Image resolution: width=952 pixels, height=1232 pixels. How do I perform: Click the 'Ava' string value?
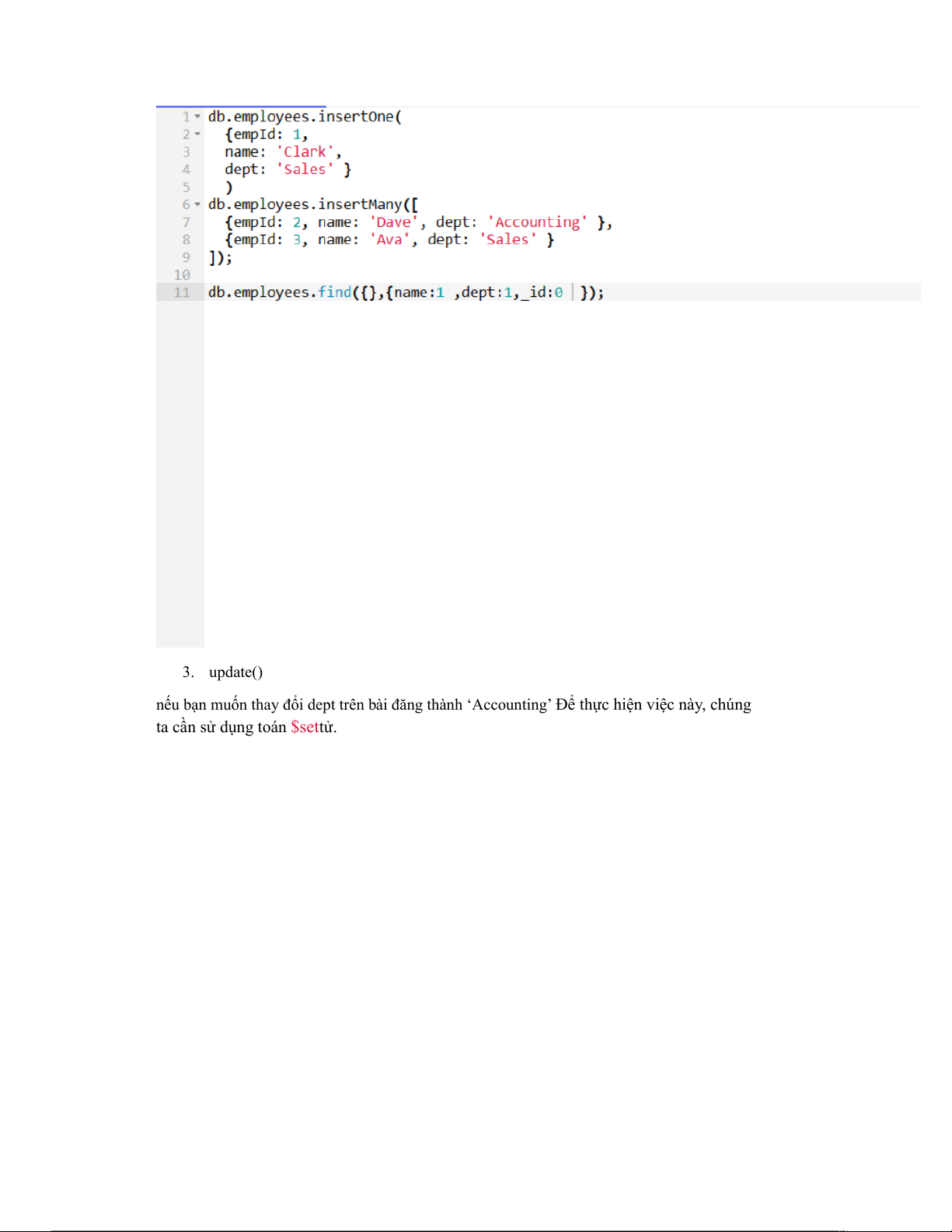[389, 240]
